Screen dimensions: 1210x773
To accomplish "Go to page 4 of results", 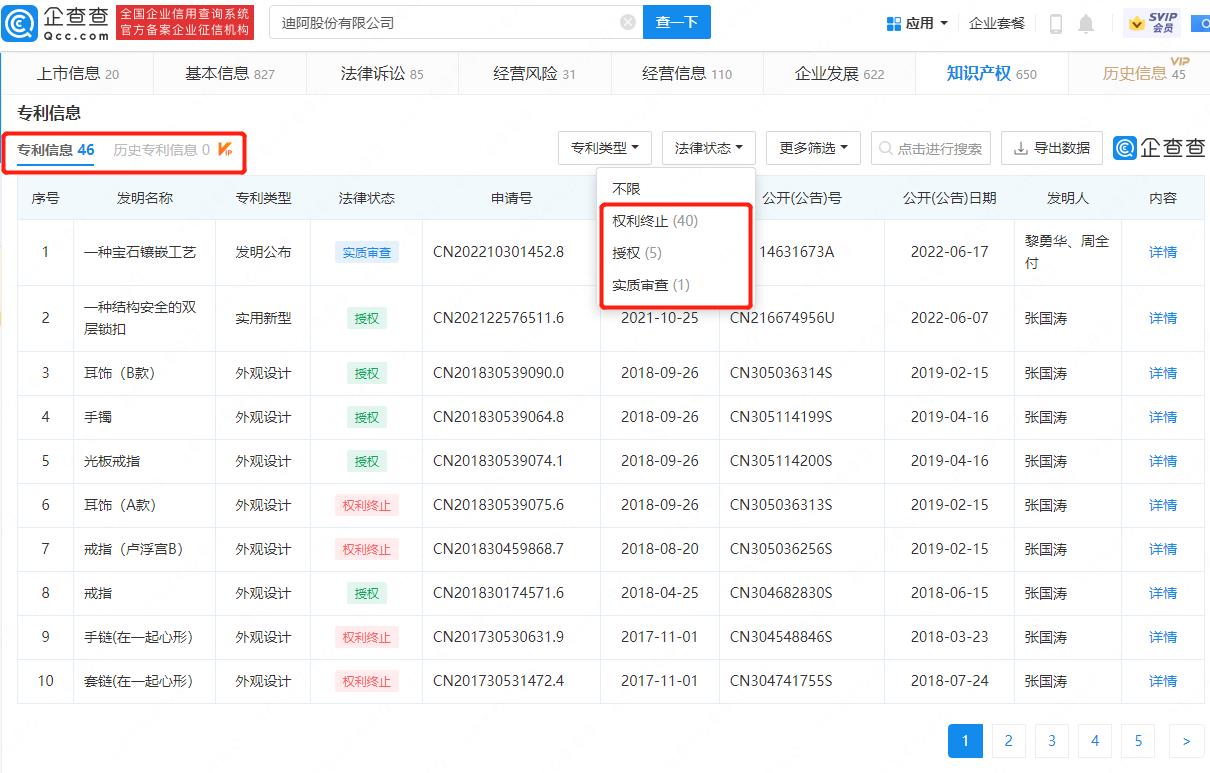I will (1095, 741).
